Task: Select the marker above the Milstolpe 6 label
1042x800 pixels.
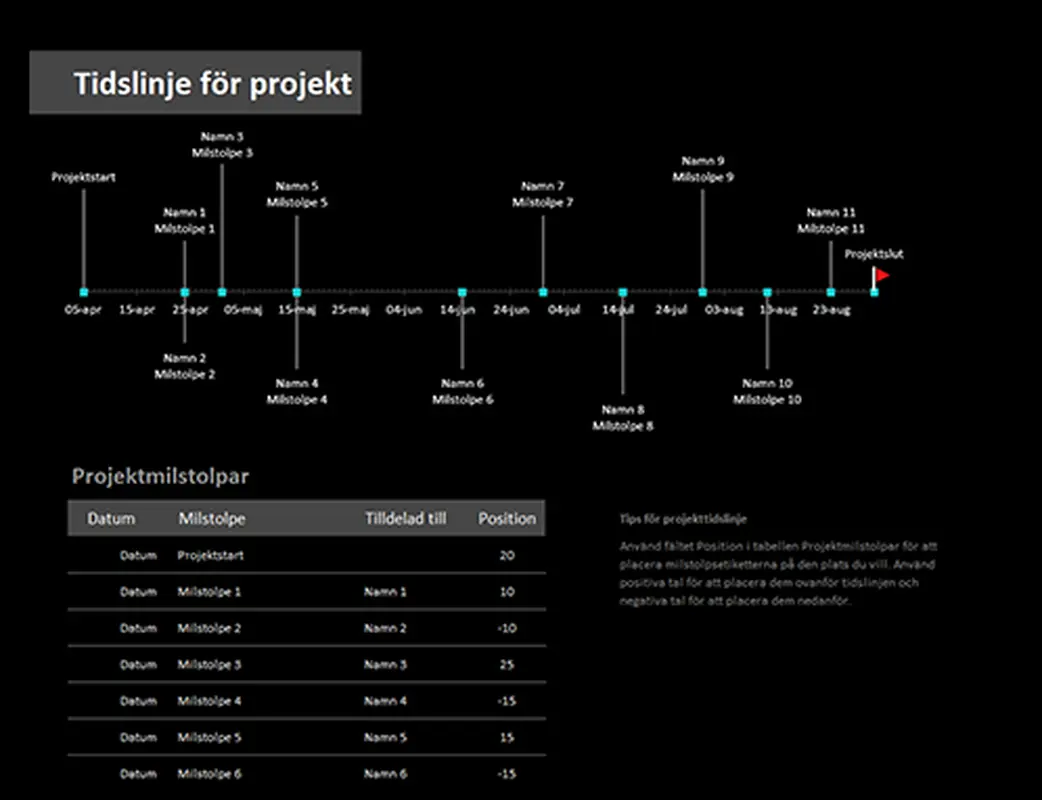Action: coord(462,292)
